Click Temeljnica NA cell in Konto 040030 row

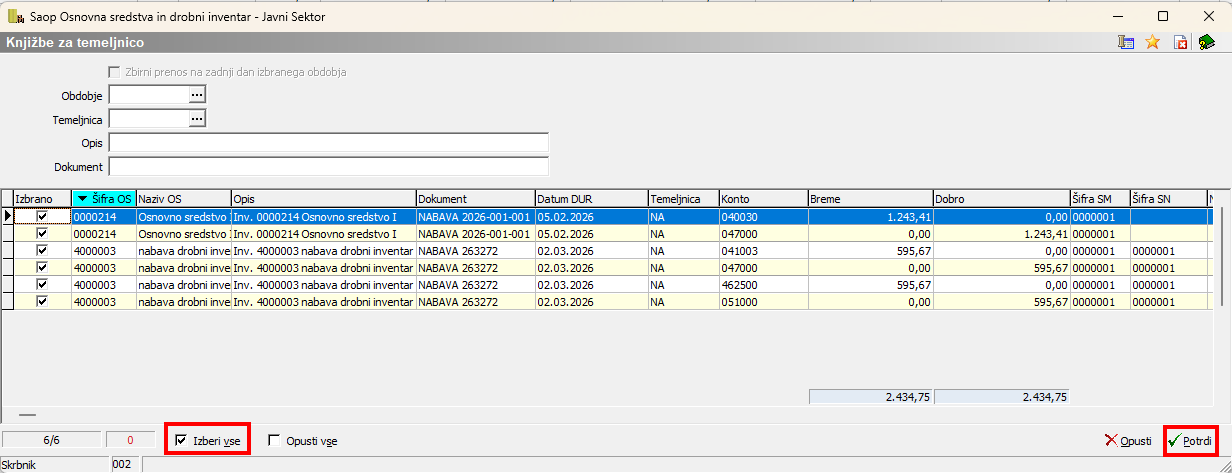683,216
